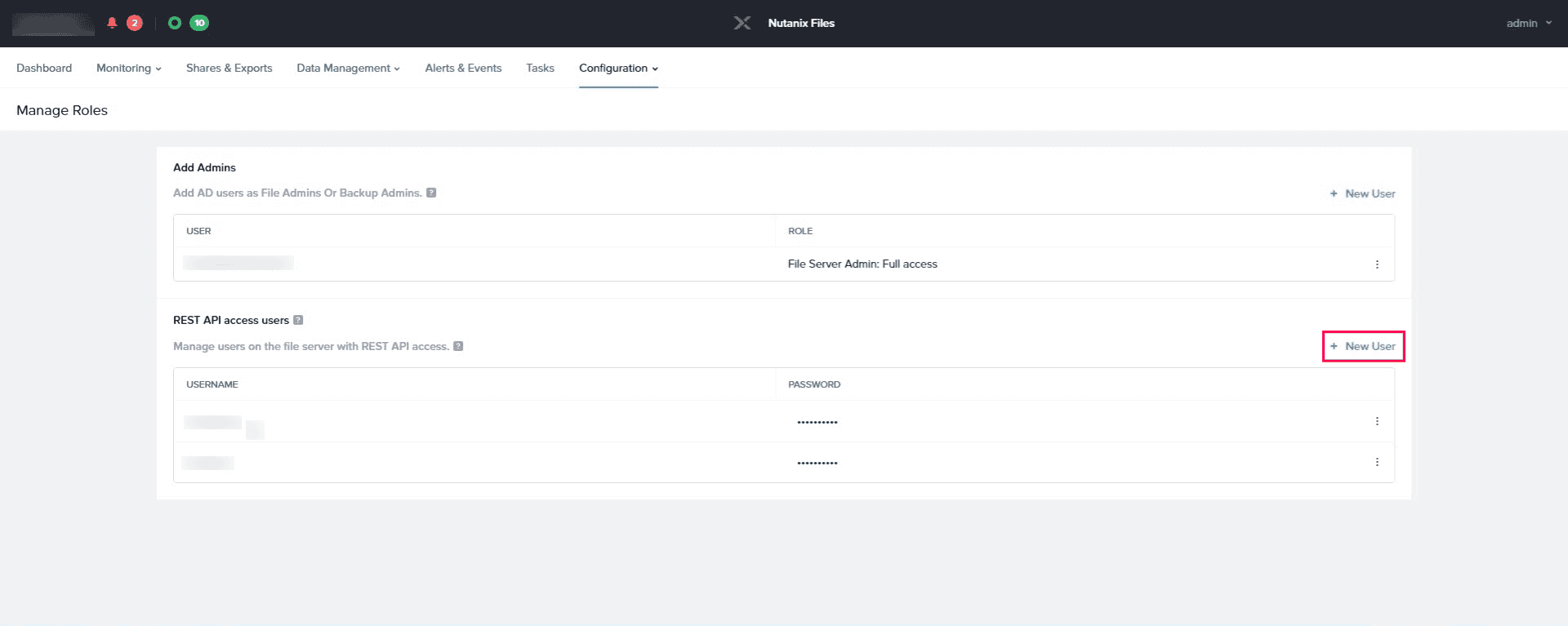
Task: Click the REST API access users title
Action: coord(231,320)
